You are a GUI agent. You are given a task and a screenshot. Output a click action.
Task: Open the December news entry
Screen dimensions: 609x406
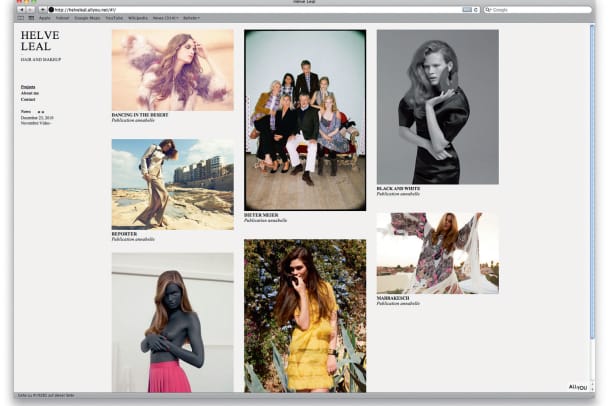37,118
